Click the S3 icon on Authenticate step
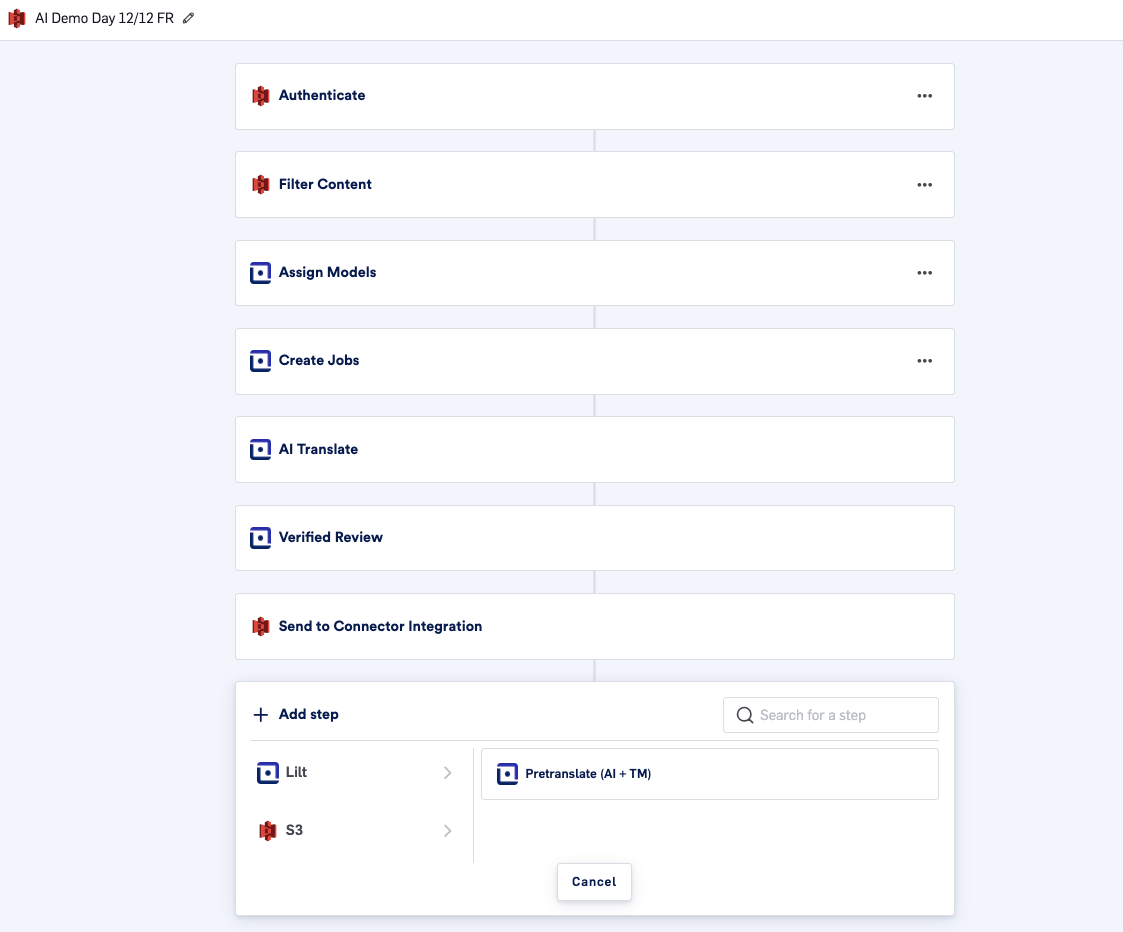1123x932 pixels. coord(261,95)
